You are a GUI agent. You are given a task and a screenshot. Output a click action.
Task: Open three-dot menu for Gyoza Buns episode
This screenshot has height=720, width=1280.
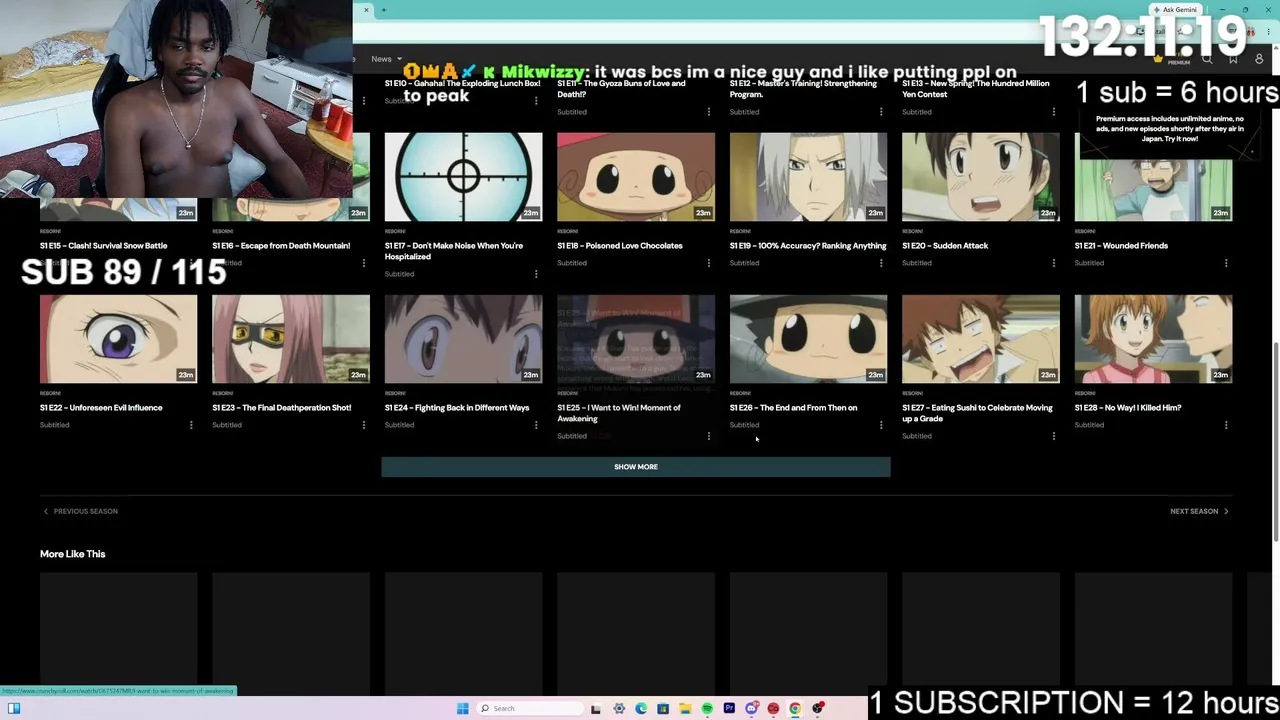point(709,112)
